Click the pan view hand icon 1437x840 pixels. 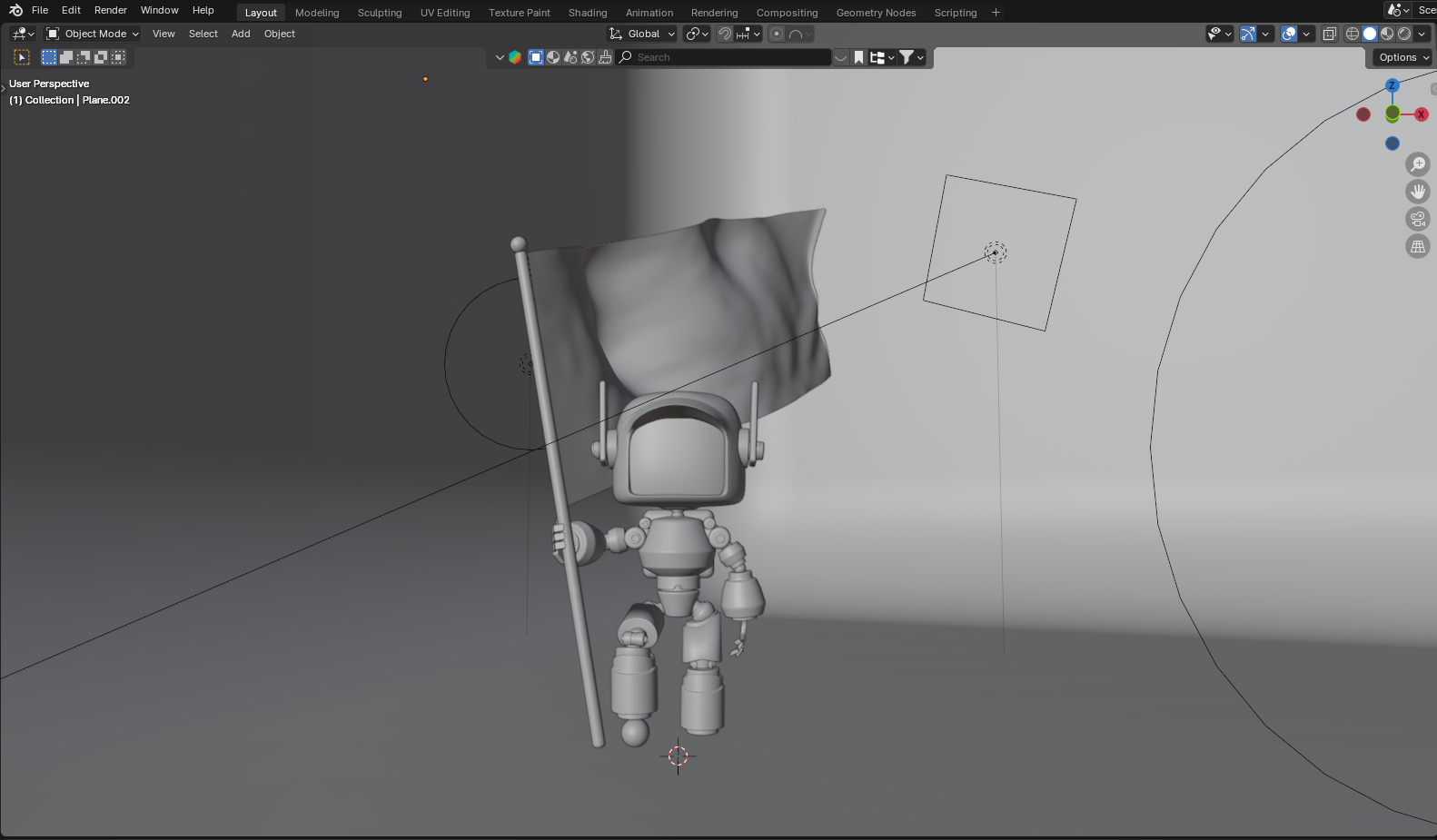[1417, 192]
